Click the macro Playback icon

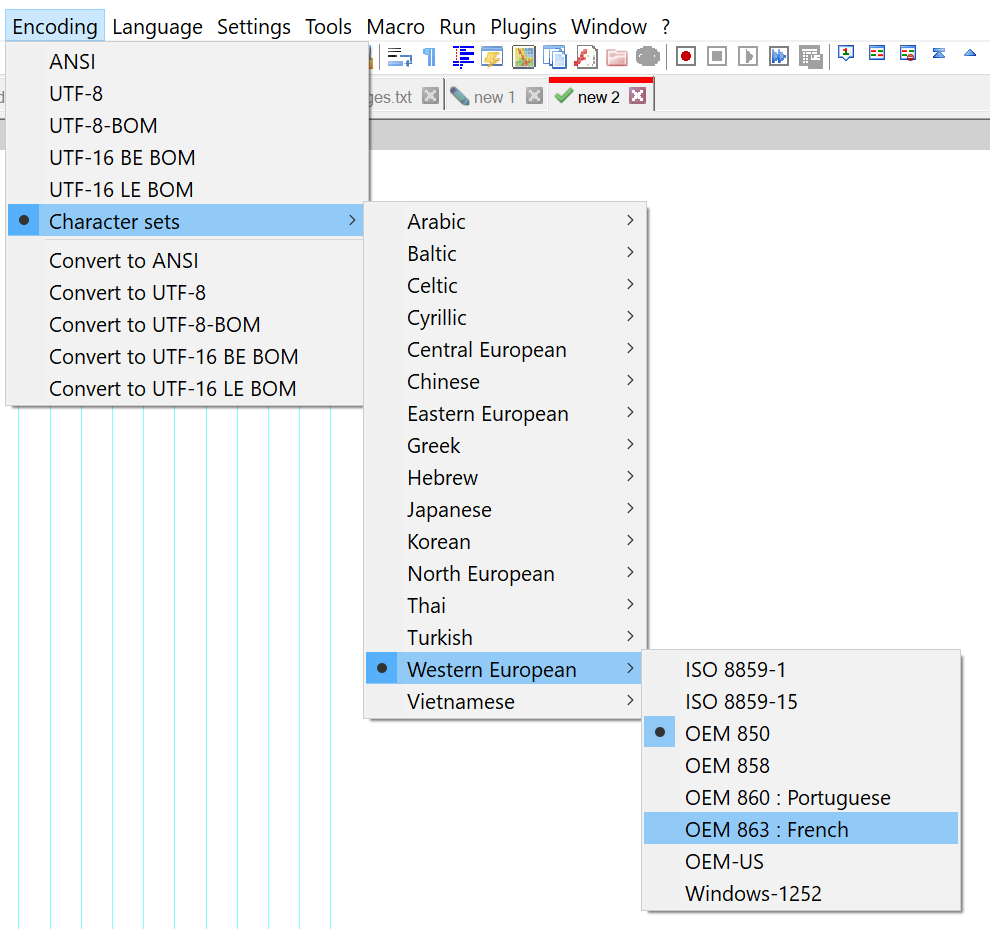pyautogui.click(x=748, y=57)
